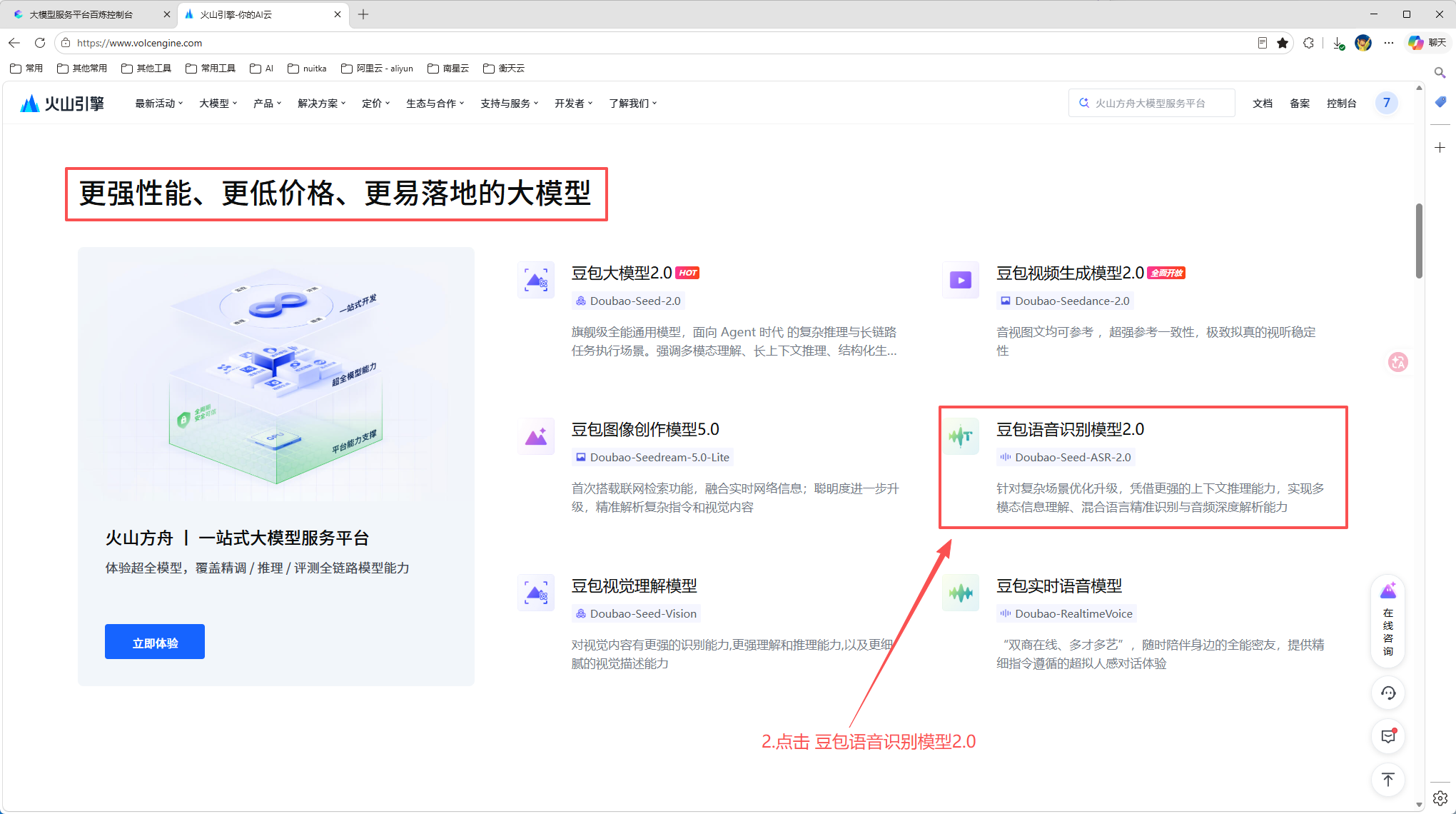Open the nuitka bookmarks folder

(x=307, y=69)
